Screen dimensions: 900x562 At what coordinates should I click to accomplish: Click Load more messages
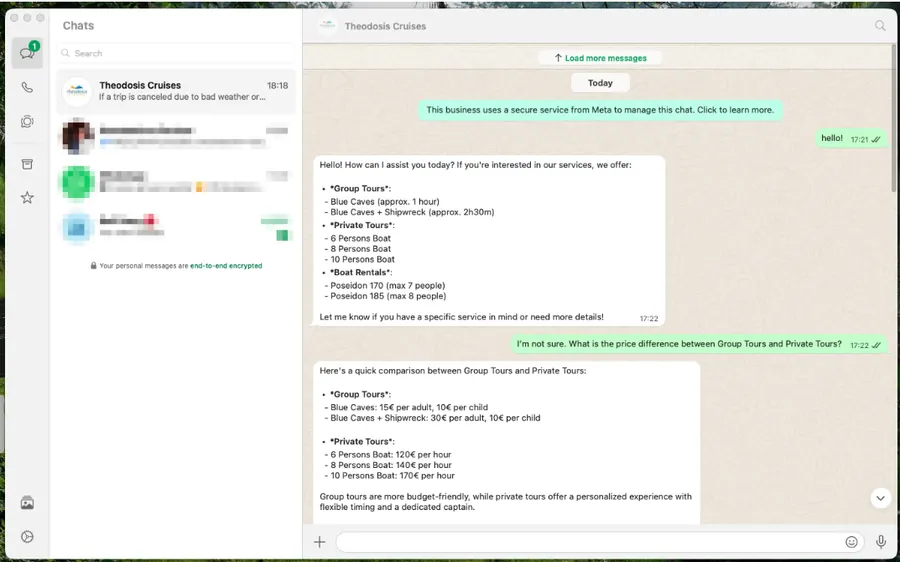[x=600, y=58]
